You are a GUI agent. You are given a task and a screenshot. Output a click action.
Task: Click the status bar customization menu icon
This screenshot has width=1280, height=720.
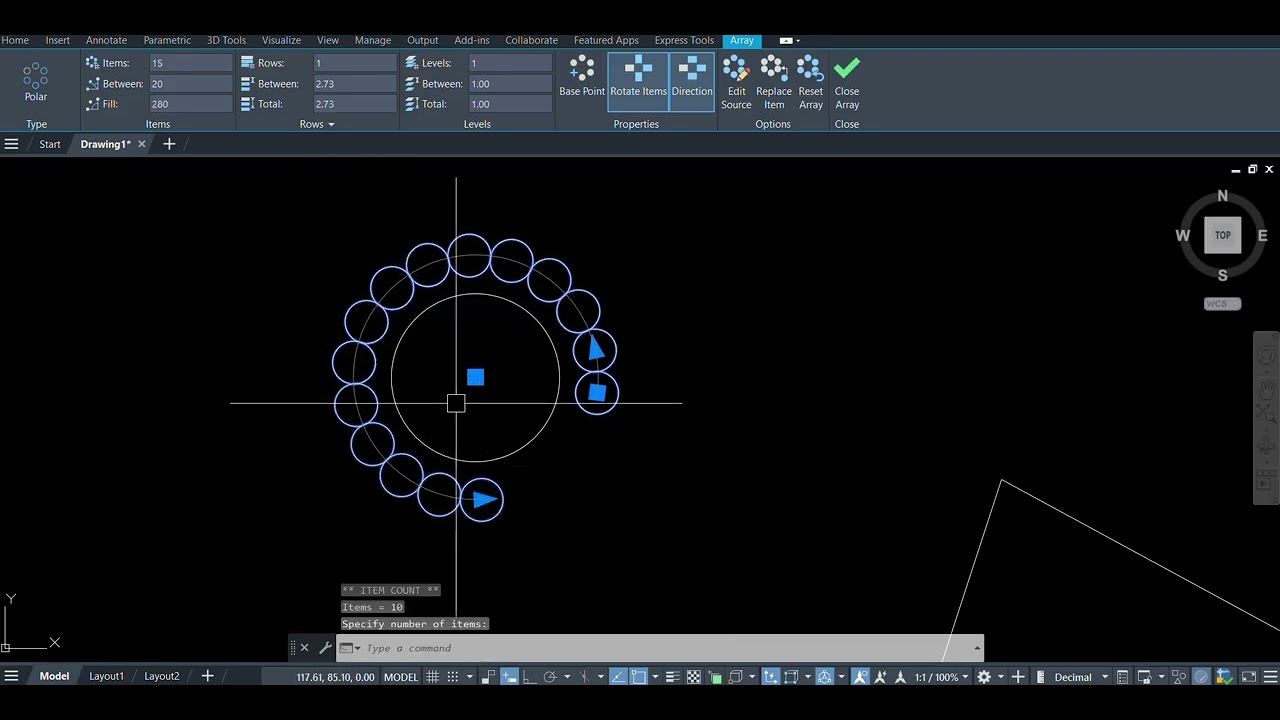click(1270, 677)
